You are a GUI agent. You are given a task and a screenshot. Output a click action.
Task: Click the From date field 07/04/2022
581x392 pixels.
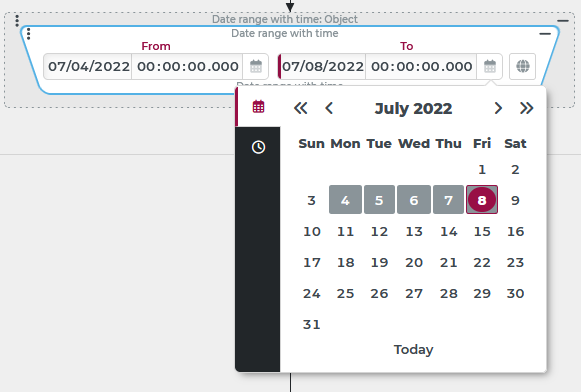pos(89,67)
